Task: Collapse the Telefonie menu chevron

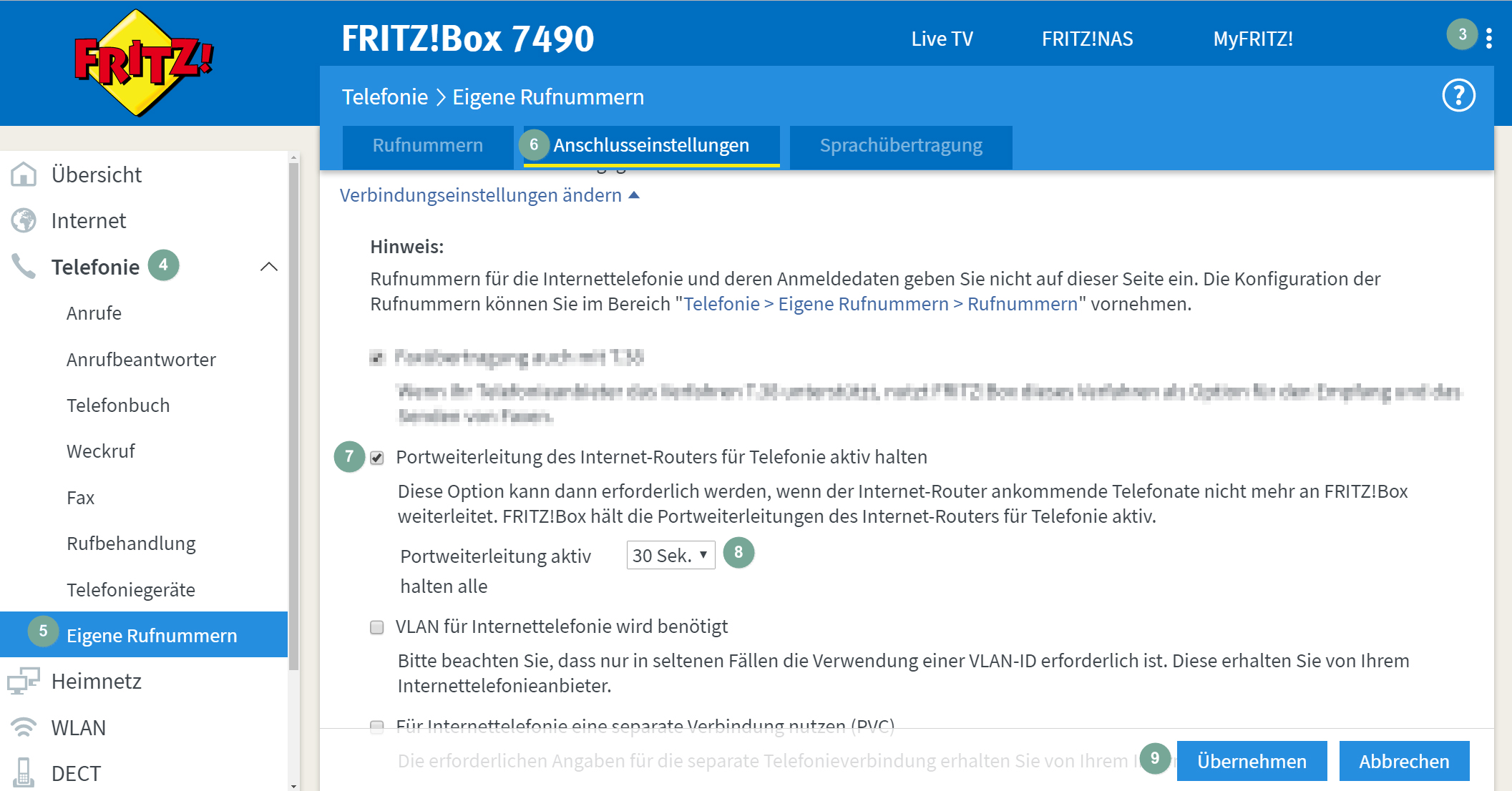Action: (268, 267)
